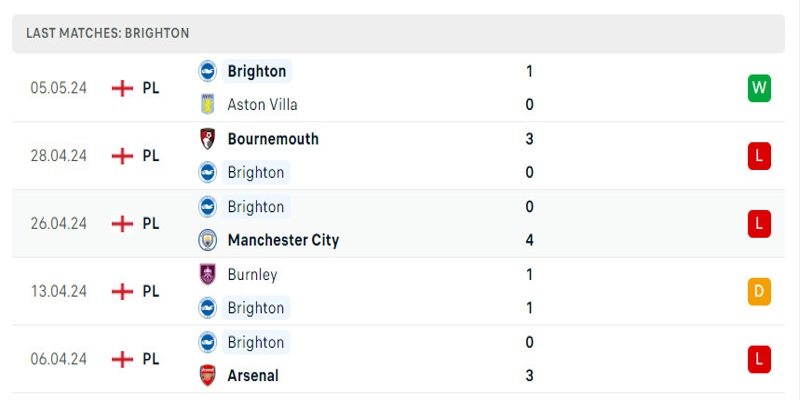800x400 pixels.
Task: Open the Bournemouth team name link
Action: [273, 139]
